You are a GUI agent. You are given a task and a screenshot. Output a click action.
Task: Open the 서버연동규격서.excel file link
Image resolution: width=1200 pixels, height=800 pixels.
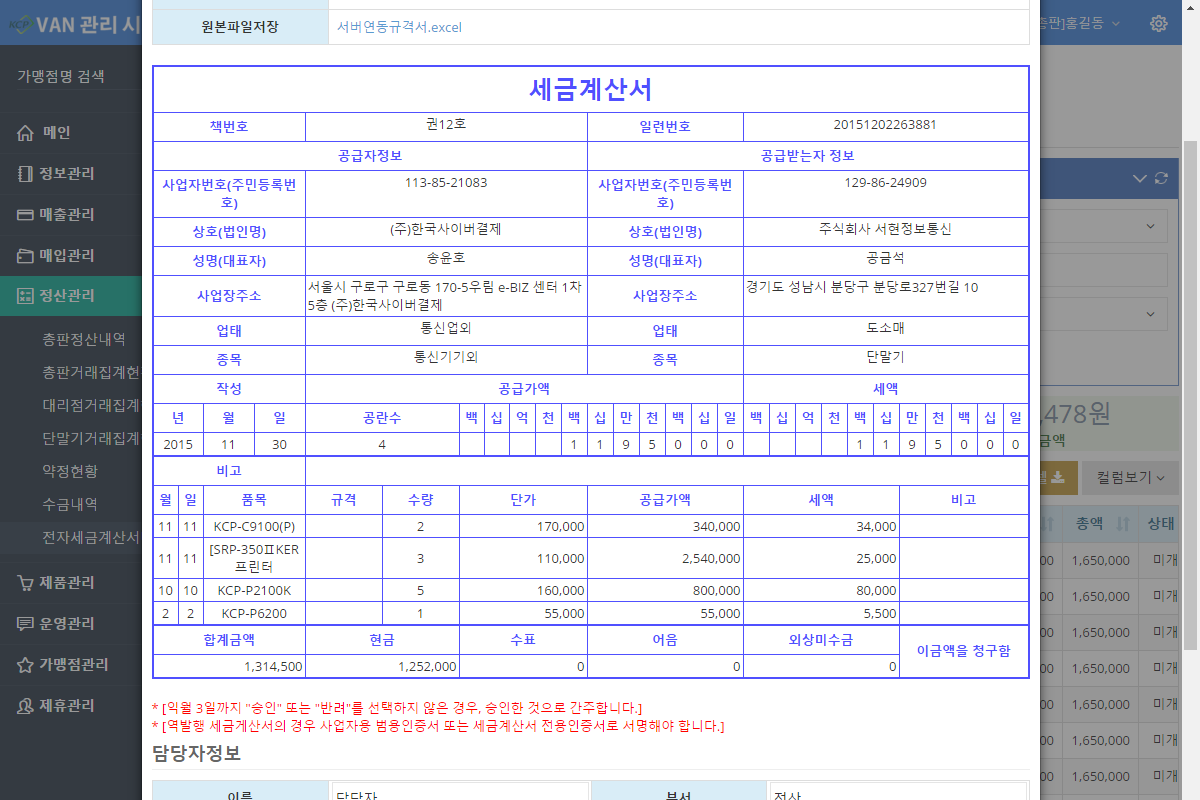tap(399, 27)
